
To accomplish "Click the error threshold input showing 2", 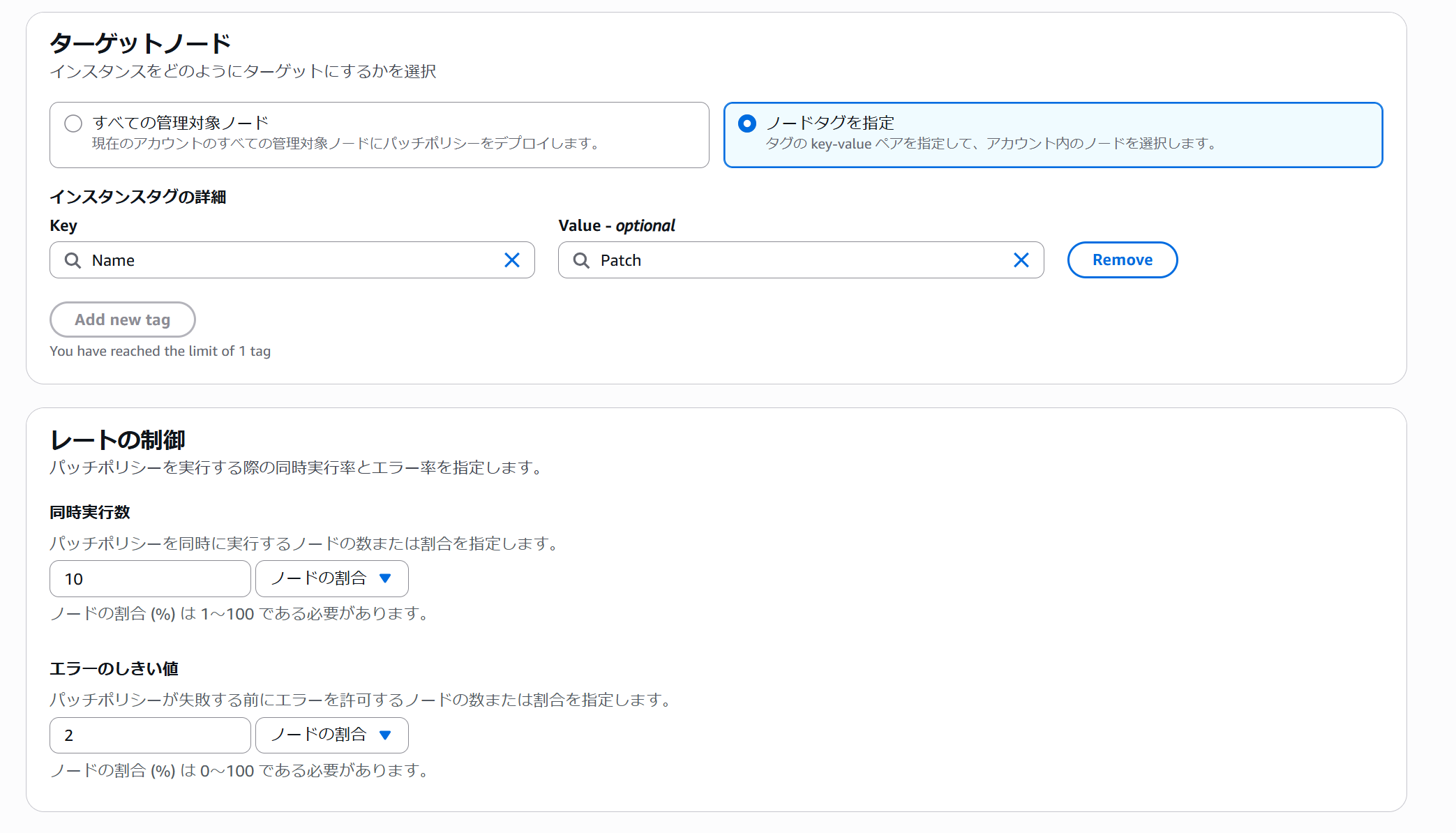I will (x=150, y=735).
